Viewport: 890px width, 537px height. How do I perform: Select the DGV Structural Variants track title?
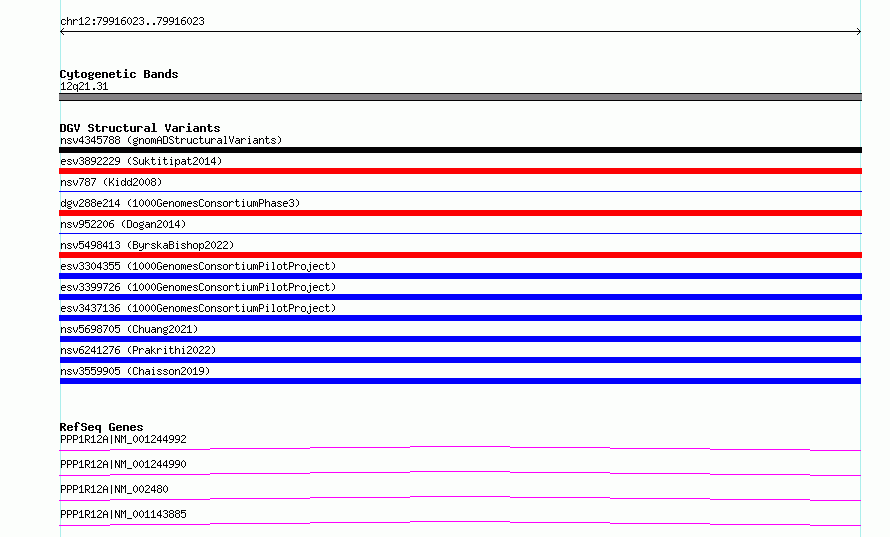140,128
